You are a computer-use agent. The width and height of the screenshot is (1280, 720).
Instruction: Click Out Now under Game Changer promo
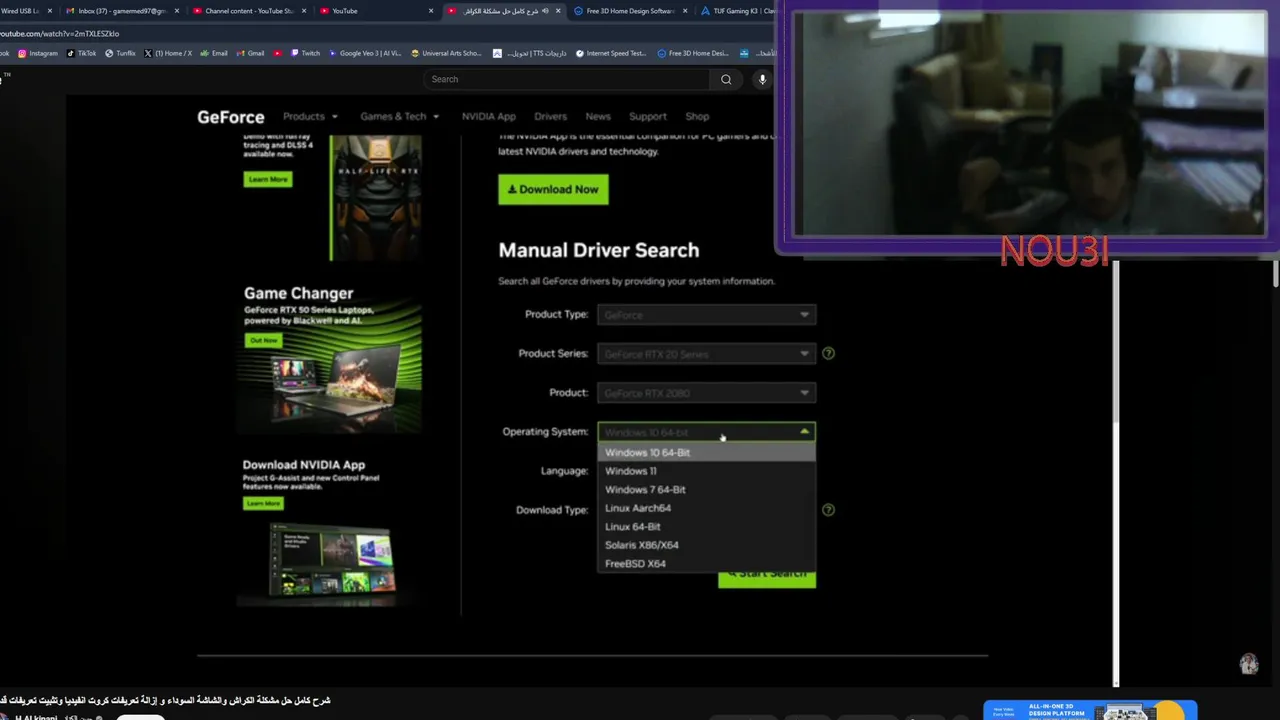pos(264,340)
